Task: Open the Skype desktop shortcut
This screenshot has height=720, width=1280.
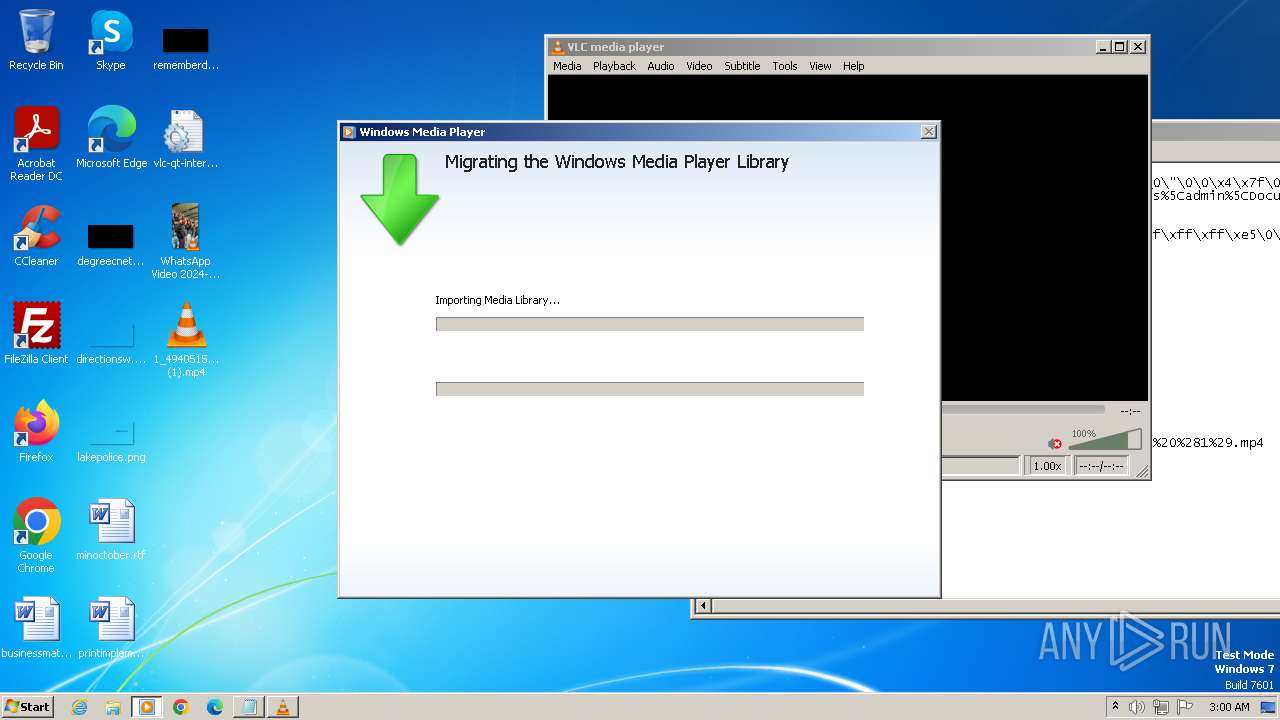Action: point(110,41)
